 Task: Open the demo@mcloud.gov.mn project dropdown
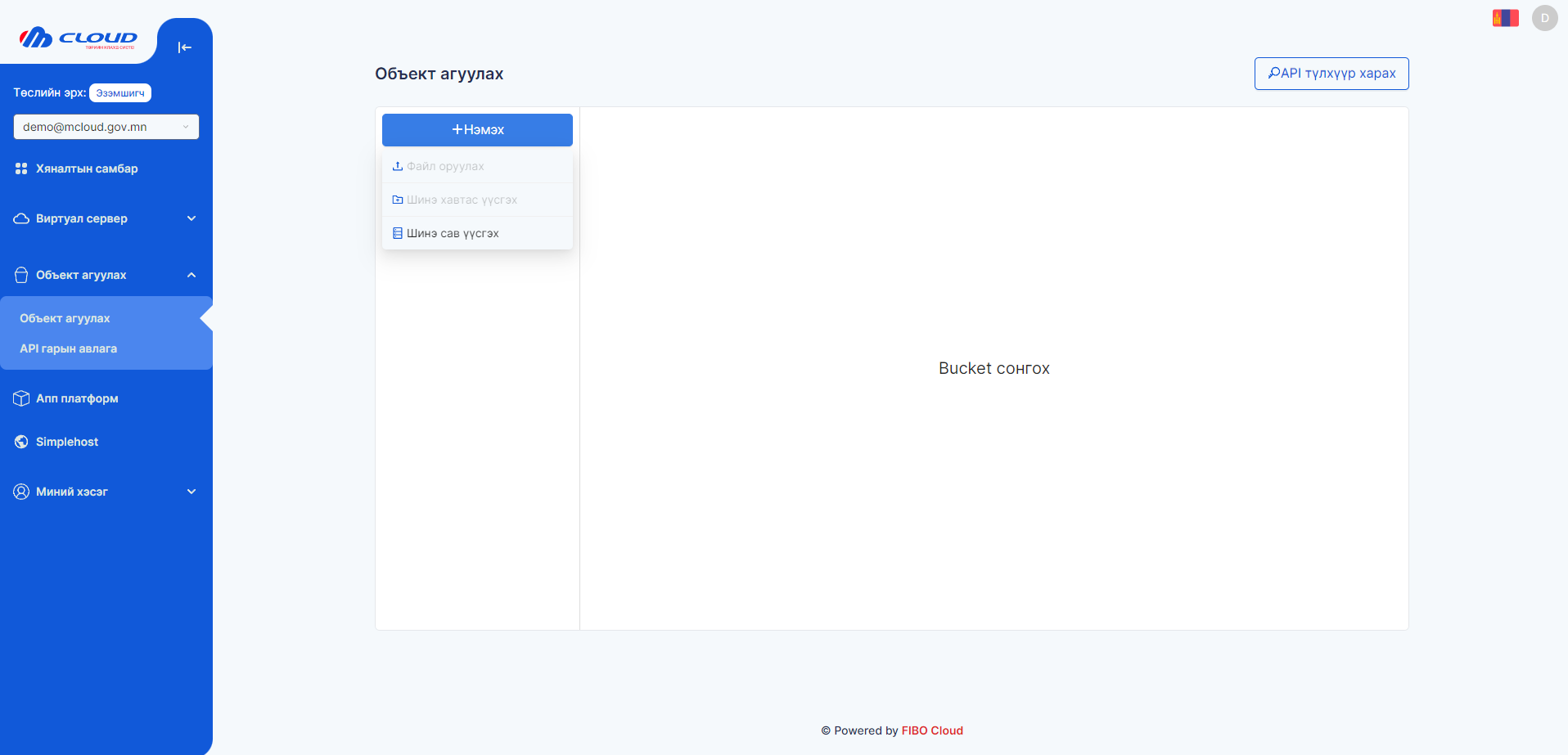(106, 127)
